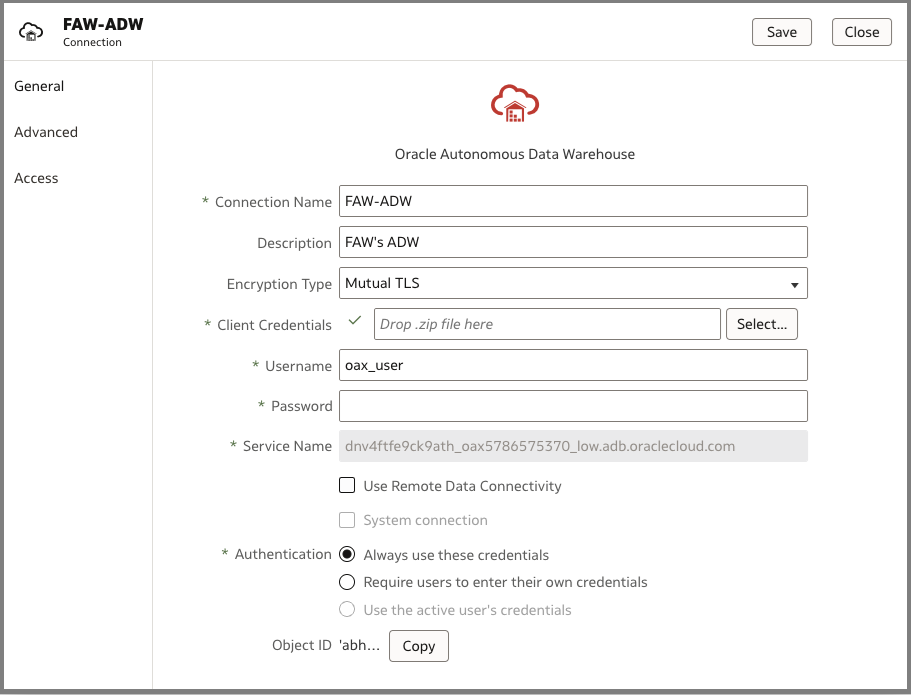Click the Drop .zip file here field
This screenshot has height=695, width=911.
pos(547,324)
